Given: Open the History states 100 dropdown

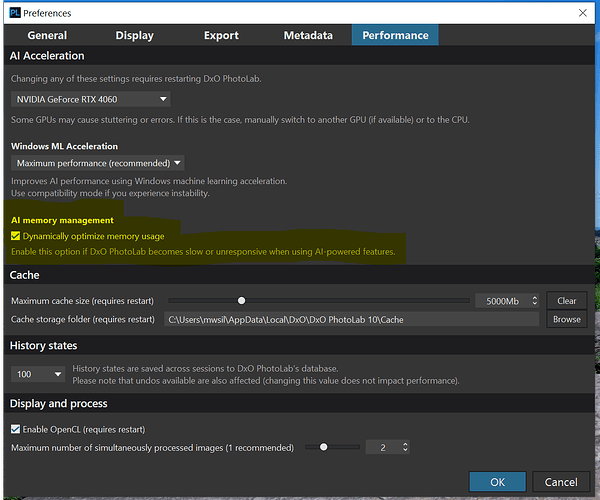Looking at the screenshot, I should coord(38,374).
